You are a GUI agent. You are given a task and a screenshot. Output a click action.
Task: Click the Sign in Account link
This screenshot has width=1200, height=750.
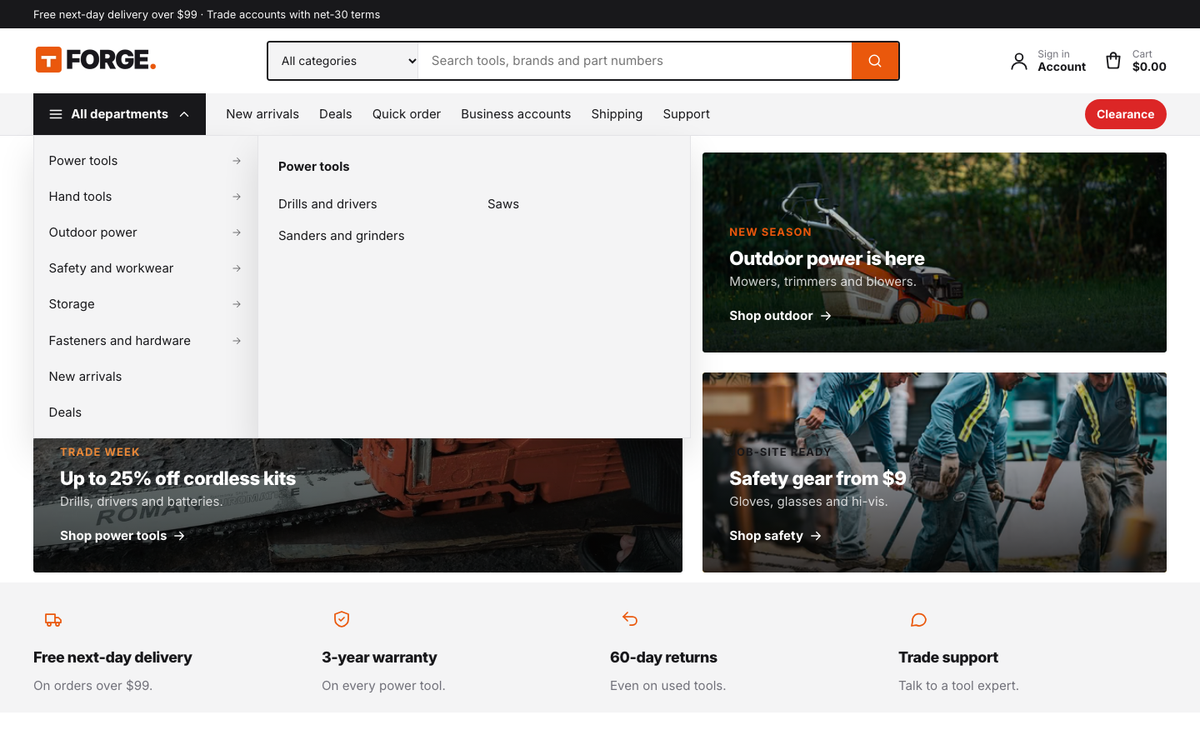pos(1048,61)
